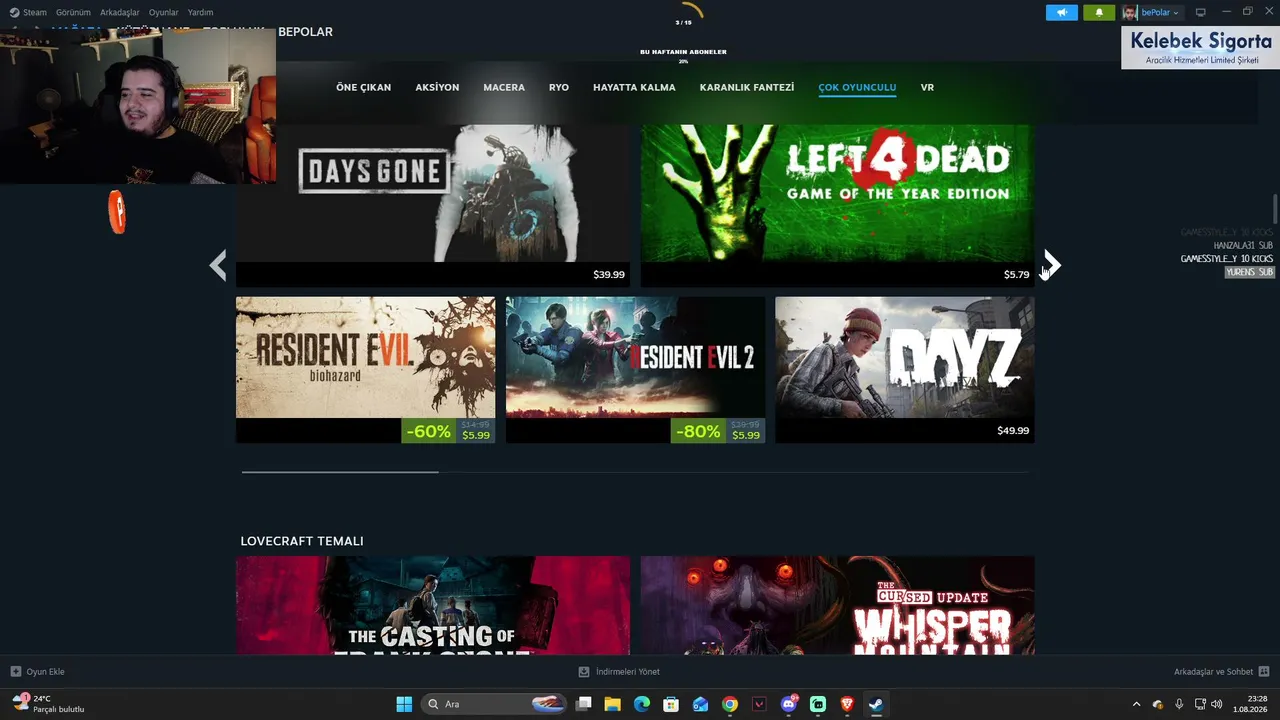Select the ÖNE ÇIKAN tab
1280x720 pixels.
click(363, 87)
